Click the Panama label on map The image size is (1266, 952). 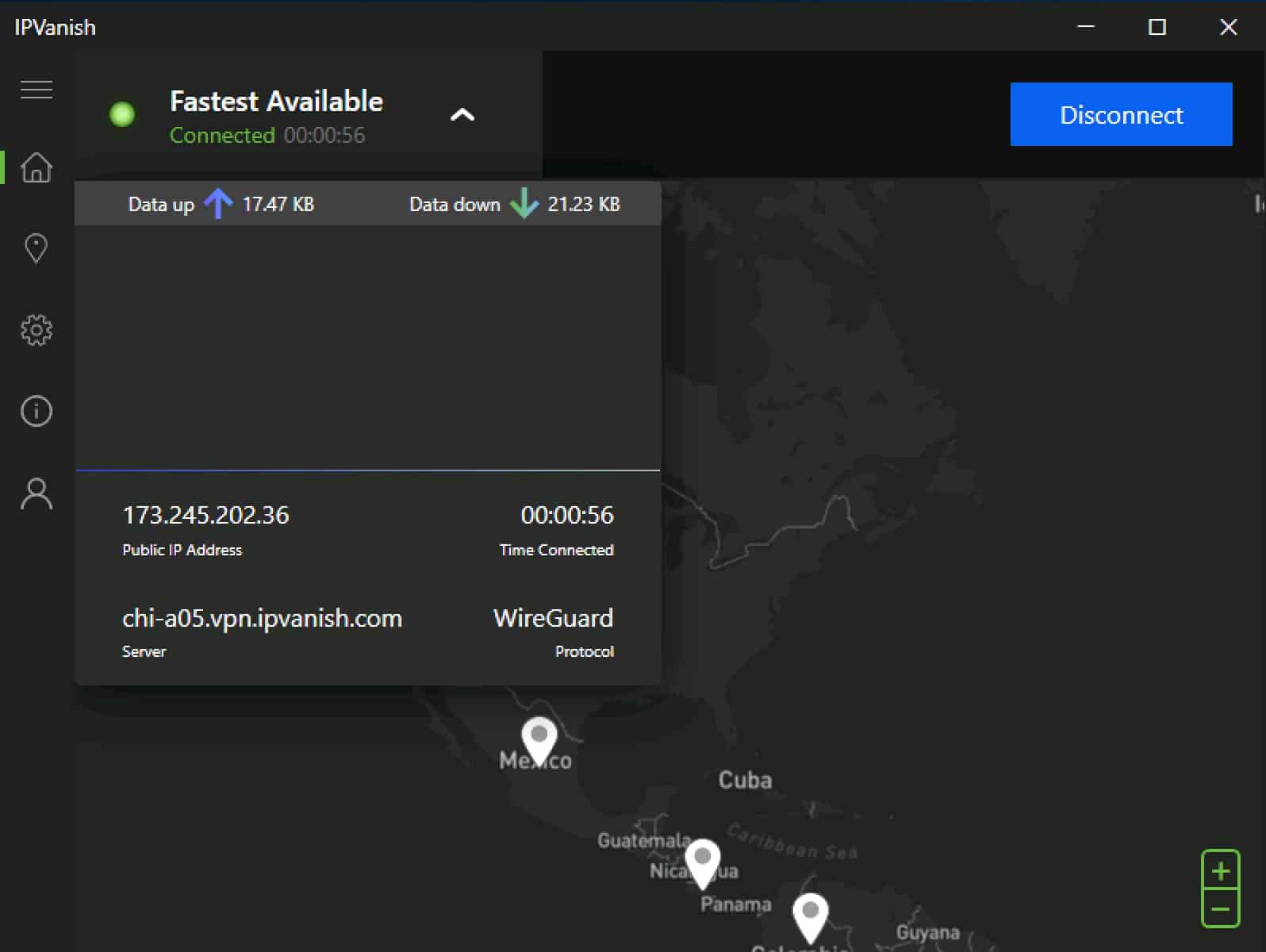(x=735, y=904)
